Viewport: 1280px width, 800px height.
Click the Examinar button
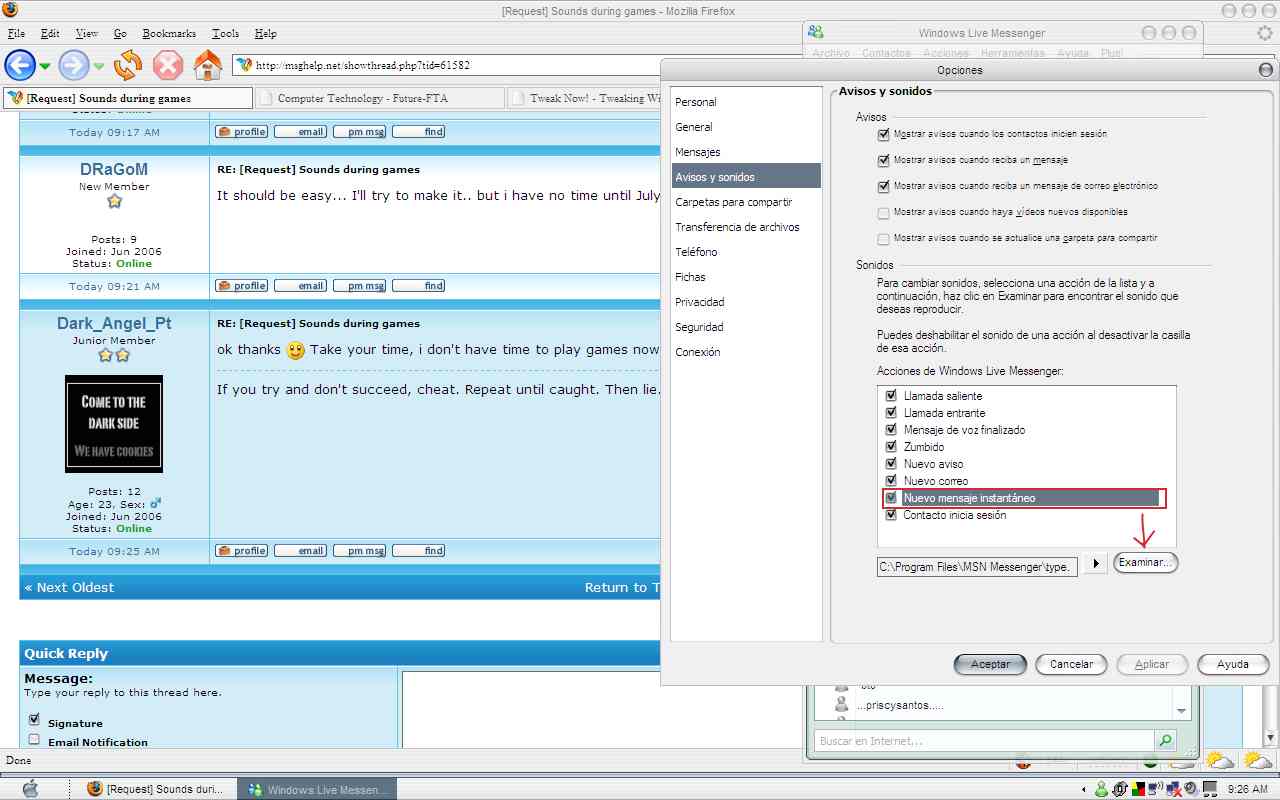(1145, 563)
